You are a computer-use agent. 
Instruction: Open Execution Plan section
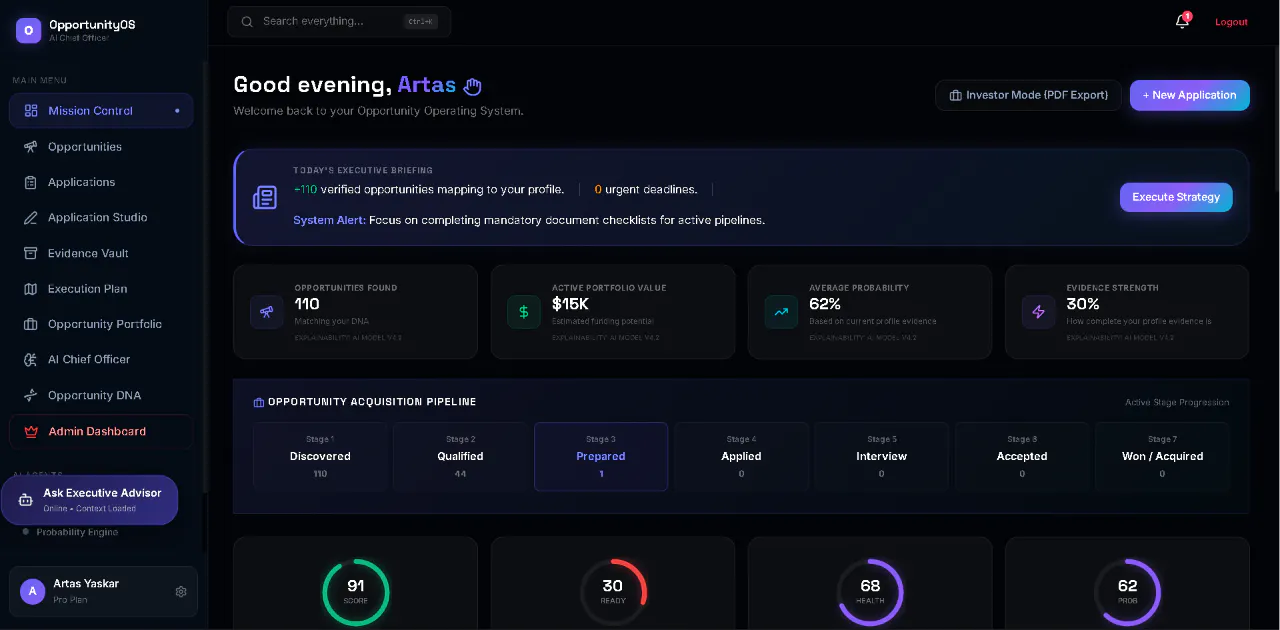click(x=101, y=289)
